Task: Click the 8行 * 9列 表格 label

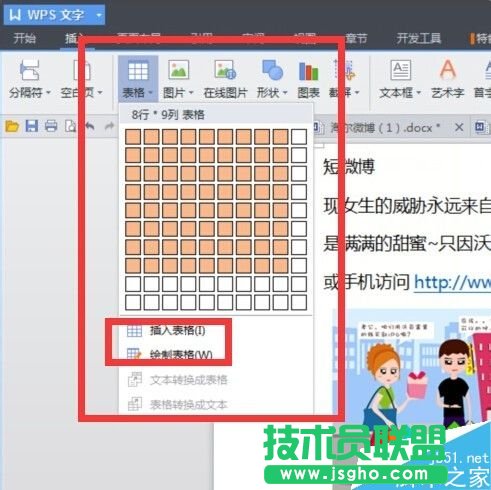Action: [x=168, y=115]
